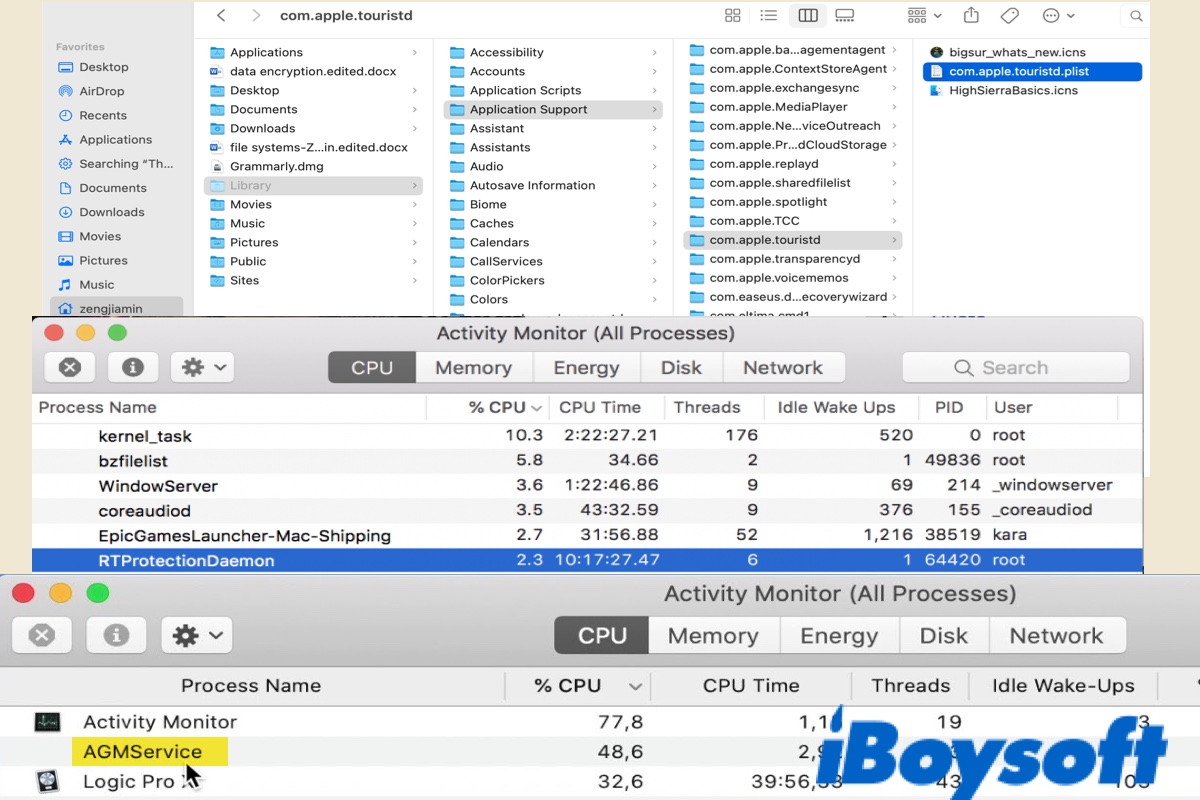Select the AGMService process row
This screenshot has height=800, width=1200.
click(600, 751)
